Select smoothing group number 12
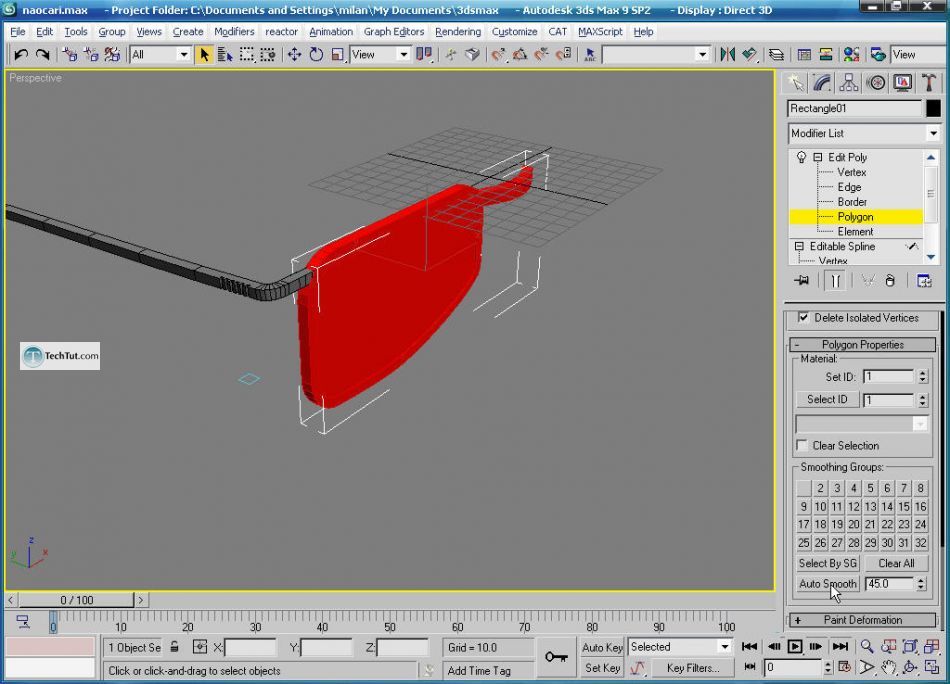The height and width of the screenshot is (684, 950). 855,506
